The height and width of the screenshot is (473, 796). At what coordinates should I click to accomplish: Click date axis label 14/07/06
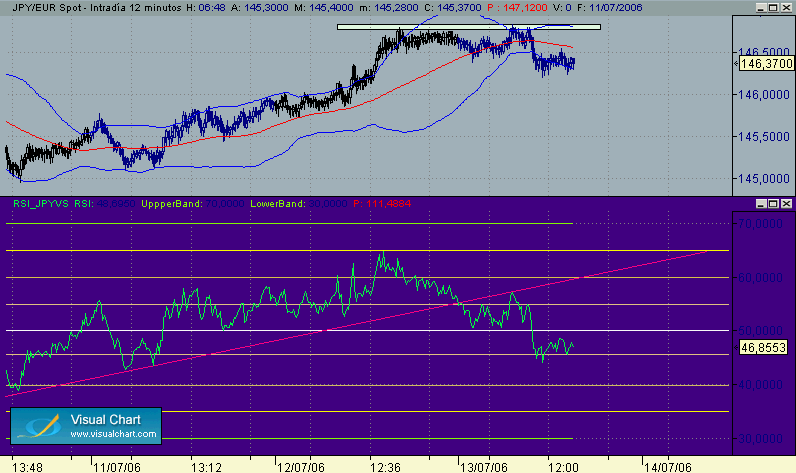[x=668, y=467]
